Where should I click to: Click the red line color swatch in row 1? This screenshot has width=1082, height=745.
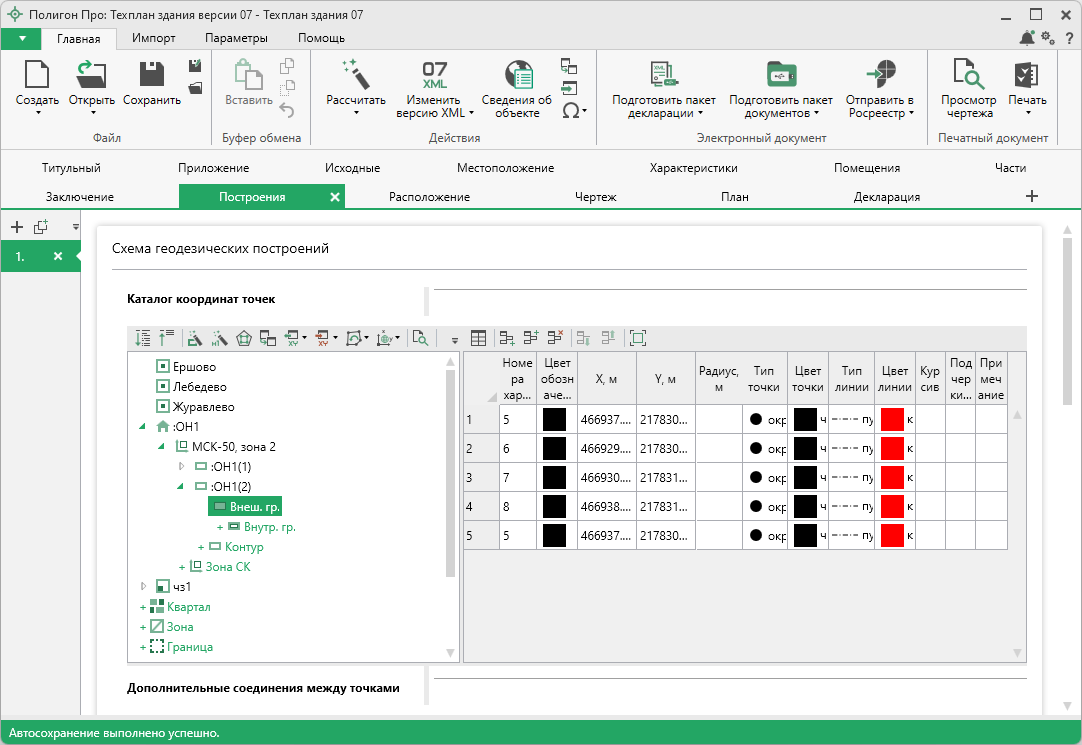click(x=892, y=420)
